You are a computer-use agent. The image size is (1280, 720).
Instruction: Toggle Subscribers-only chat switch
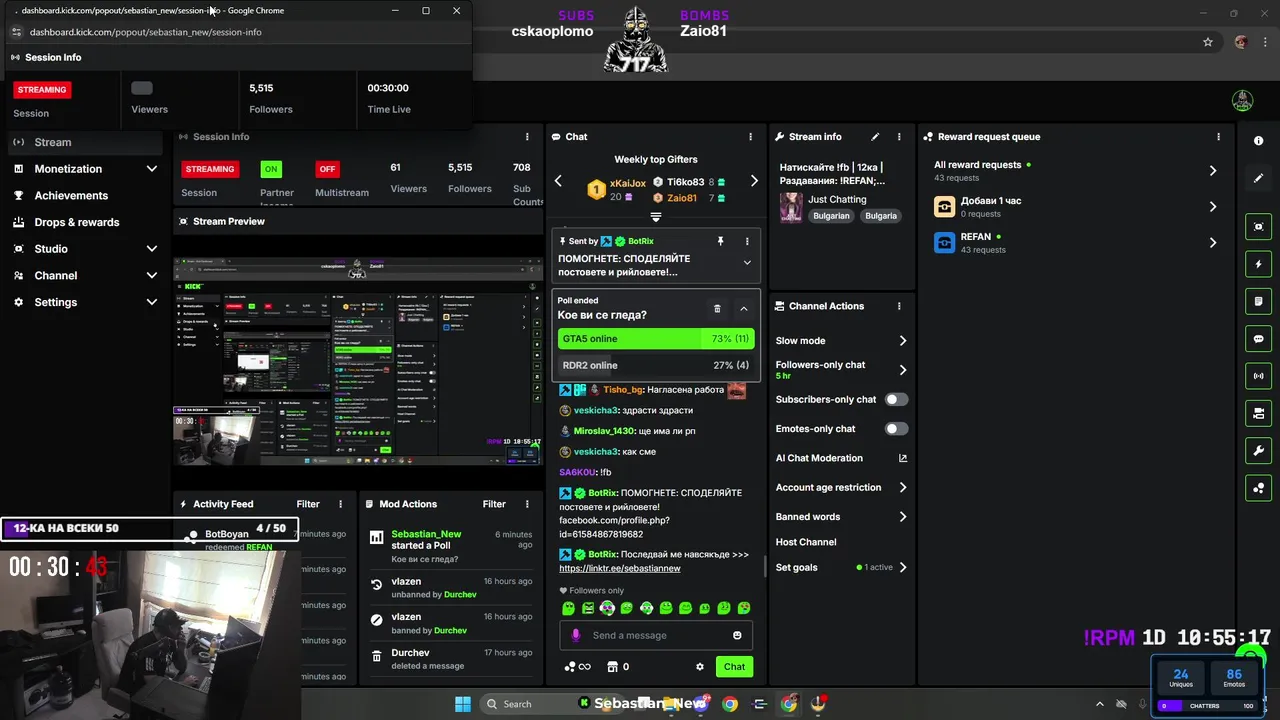[x=897, y=399]
